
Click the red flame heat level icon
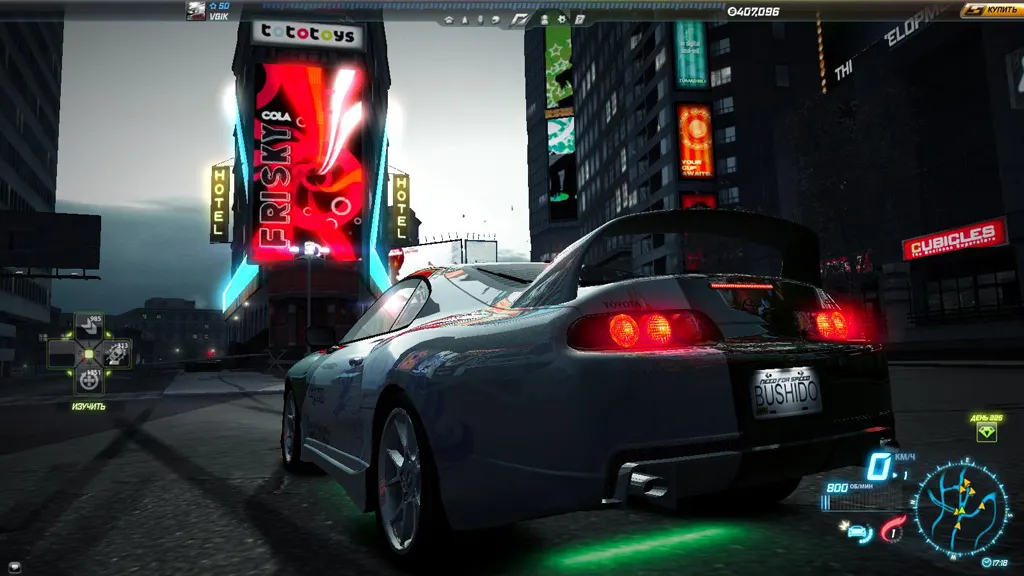click(893, 530)
